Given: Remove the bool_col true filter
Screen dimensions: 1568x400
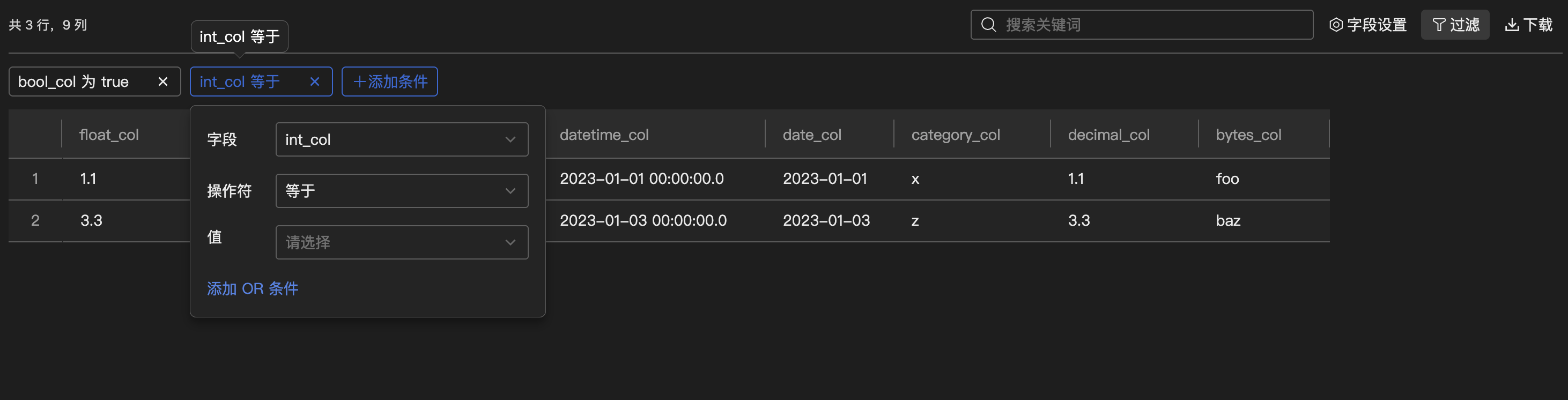Looking at the screenshot, I should [x=162, y=82].
